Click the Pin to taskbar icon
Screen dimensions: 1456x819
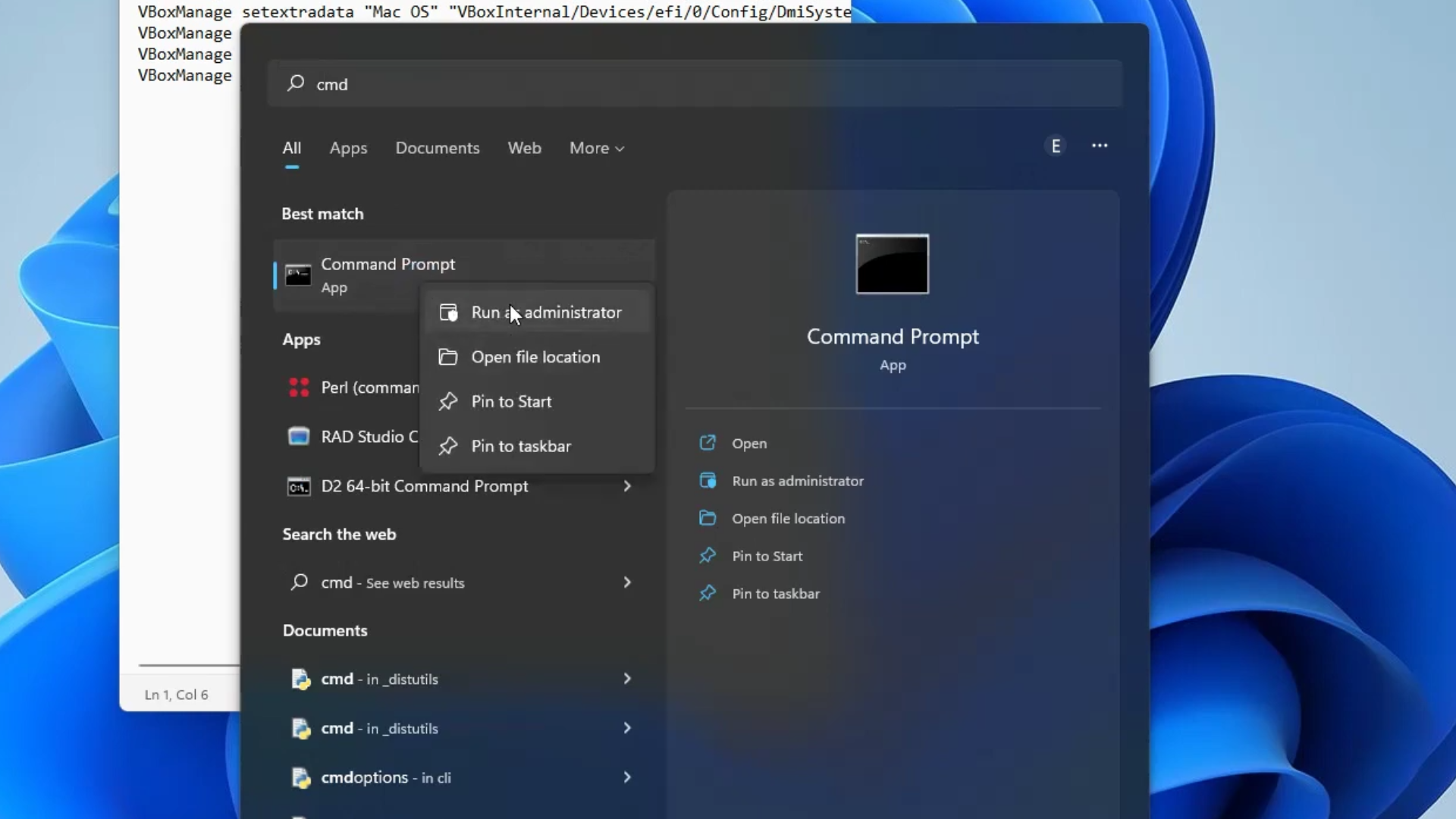(448, 447)
